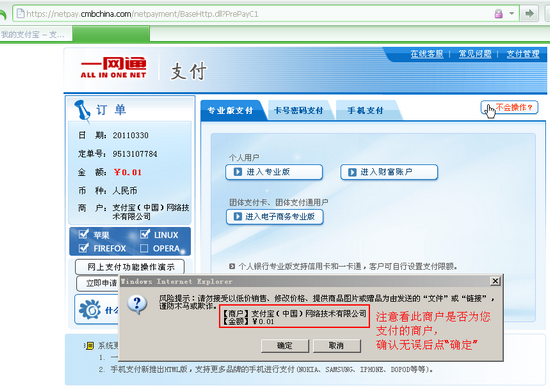Open 网上支付功能操作演示 button
Screen dimensions: 550x392
point(130,267)
